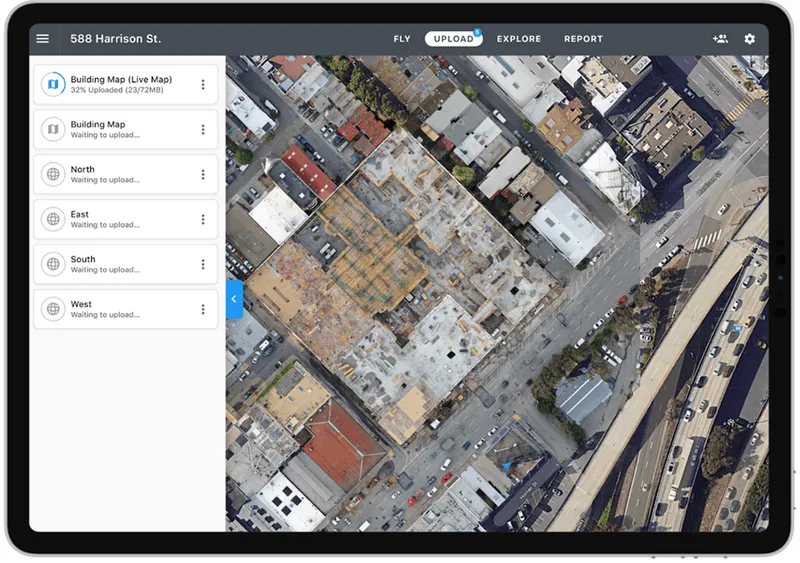Viewport: 800px width, 563px height.
Task: Select the Building Map (Live Map) label
Action: tap(121, 79)
